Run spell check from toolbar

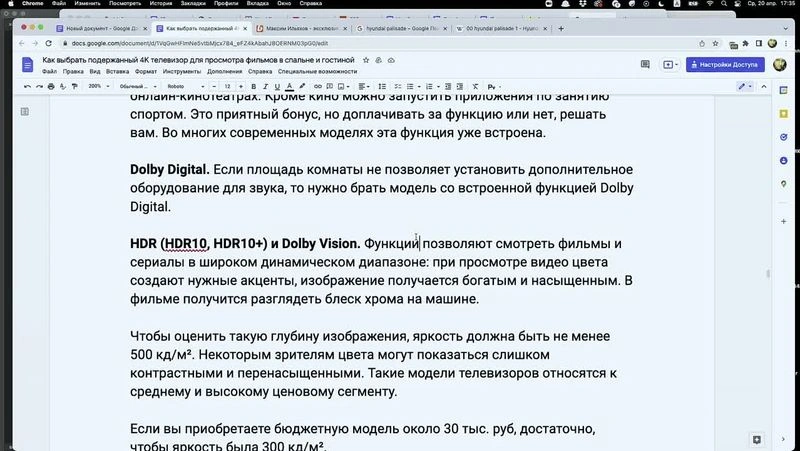point(63,87)
